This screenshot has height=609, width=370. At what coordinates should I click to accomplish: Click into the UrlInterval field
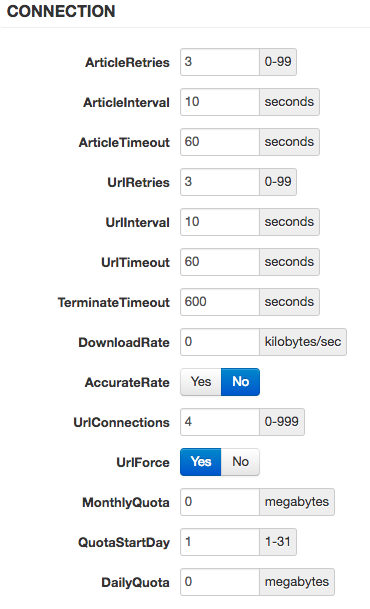[x=220, y=222]
